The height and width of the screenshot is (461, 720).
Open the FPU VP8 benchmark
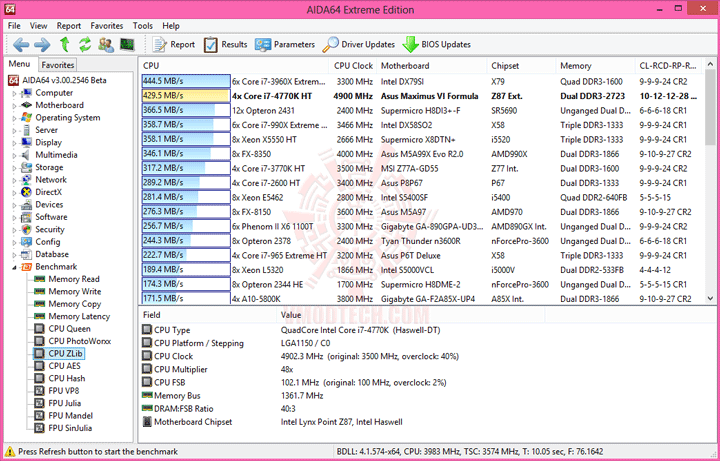(x=63, y=390)
